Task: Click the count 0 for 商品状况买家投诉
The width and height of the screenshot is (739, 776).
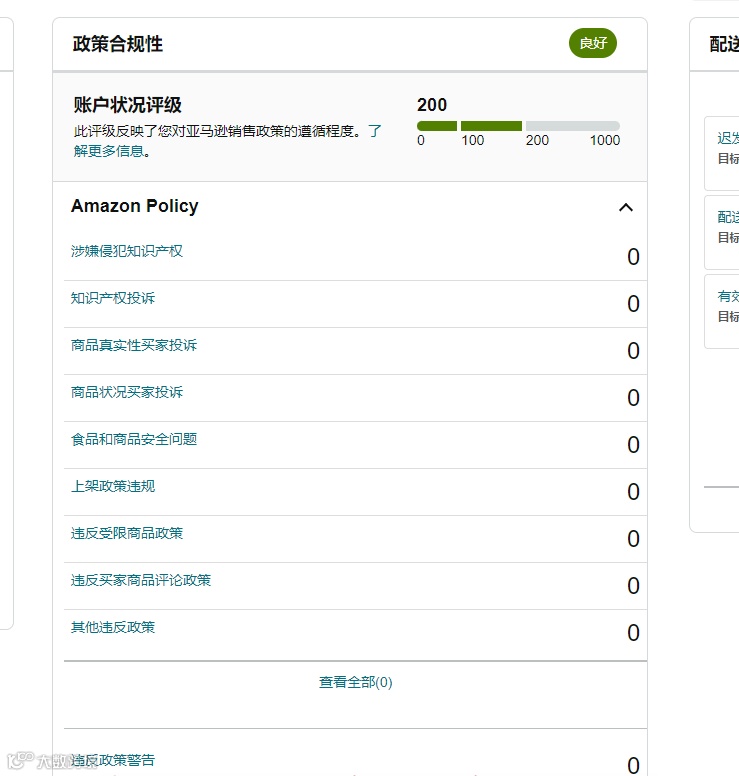Action: pos(633,398)
